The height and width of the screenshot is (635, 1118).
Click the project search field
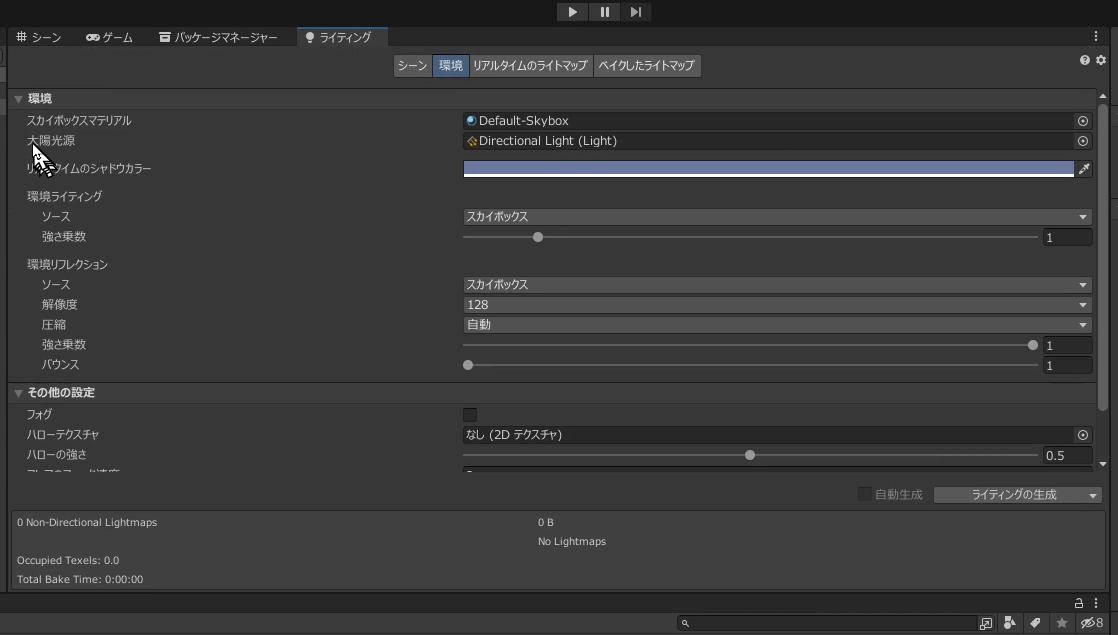[827, 624]
